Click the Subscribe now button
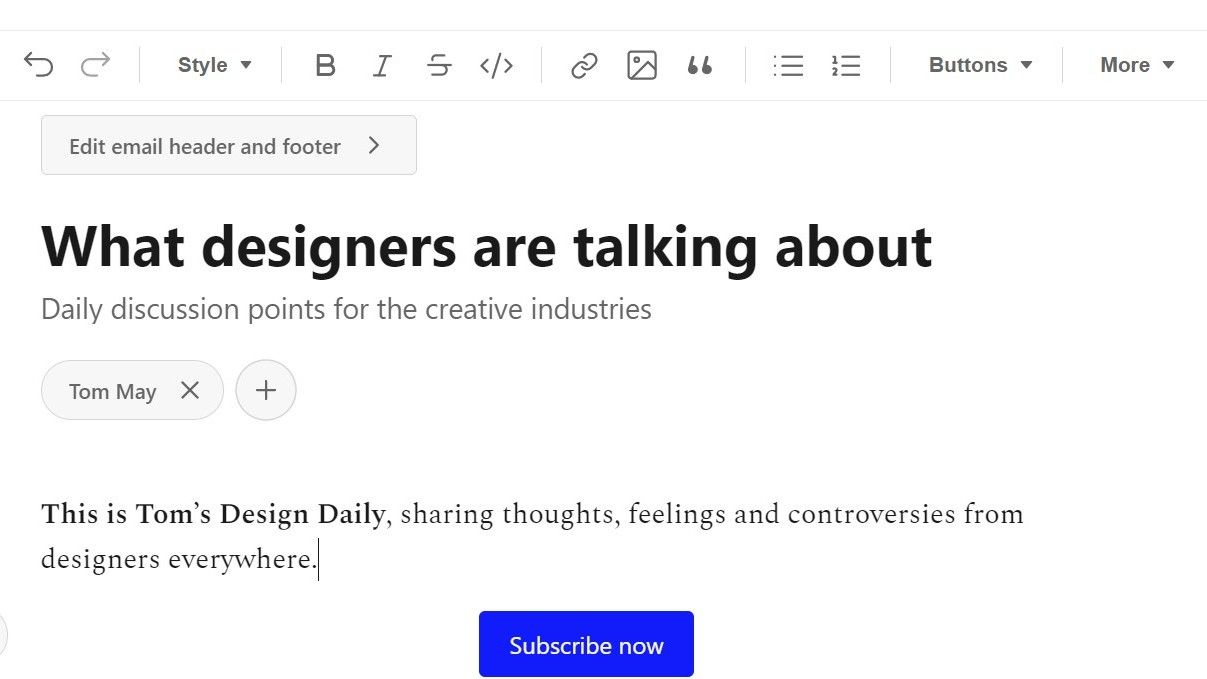The image size is (1207, 679). [x=586, y=644]
